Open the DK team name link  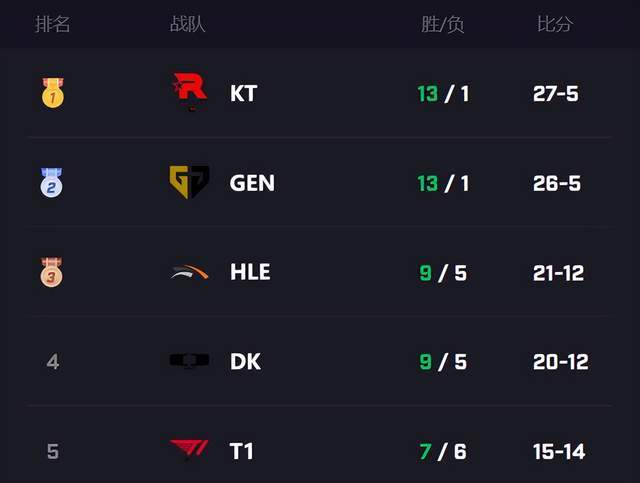(x=245, y=362)
